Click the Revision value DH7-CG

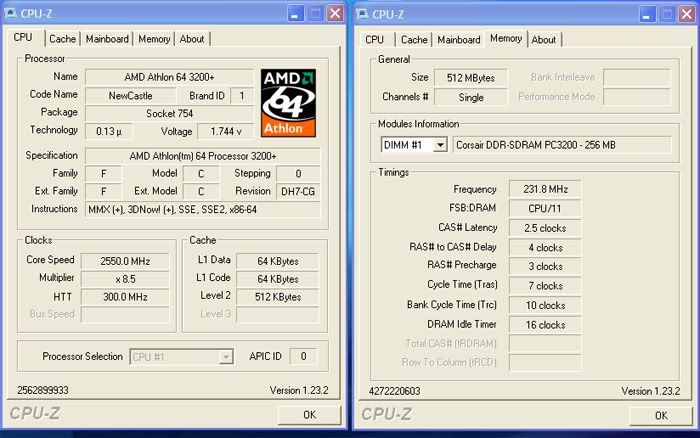click(x=298, y=192)
